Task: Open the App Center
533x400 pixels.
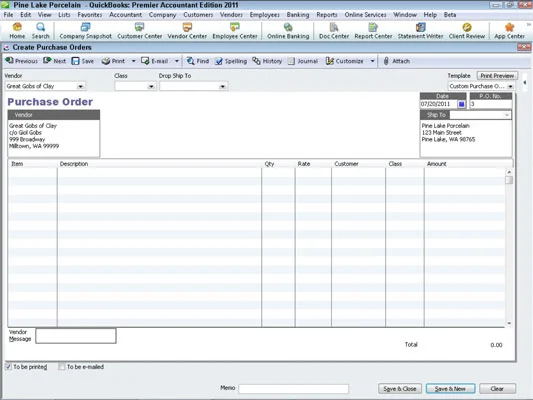Action: tap(509, 31)
